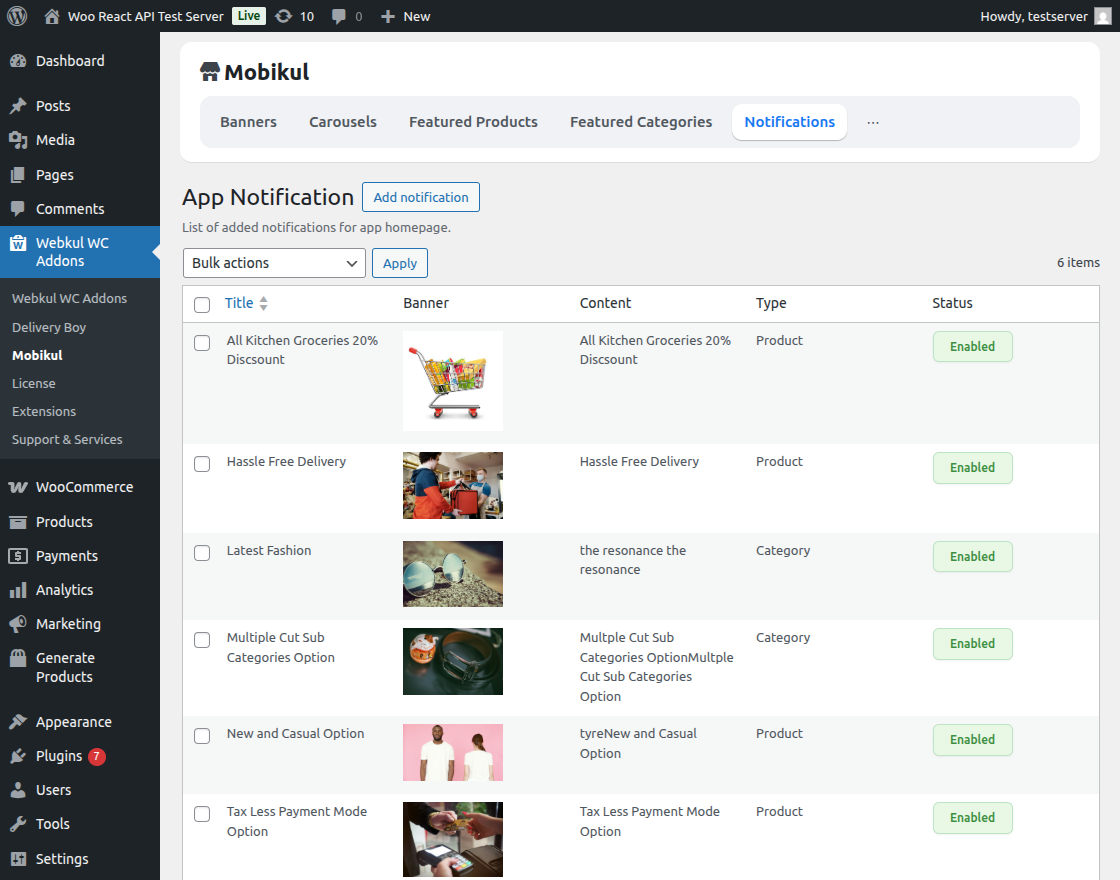The width and height of the screenshot is (1120, 880).
Task: Switch to the Carousels tab
Action: pos(342,121)
